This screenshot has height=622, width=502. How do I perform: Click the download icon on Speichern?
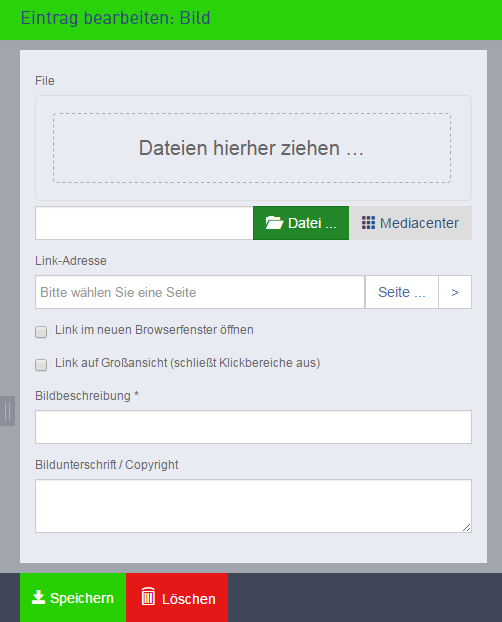pyautogui.click(x=38, y=597)
